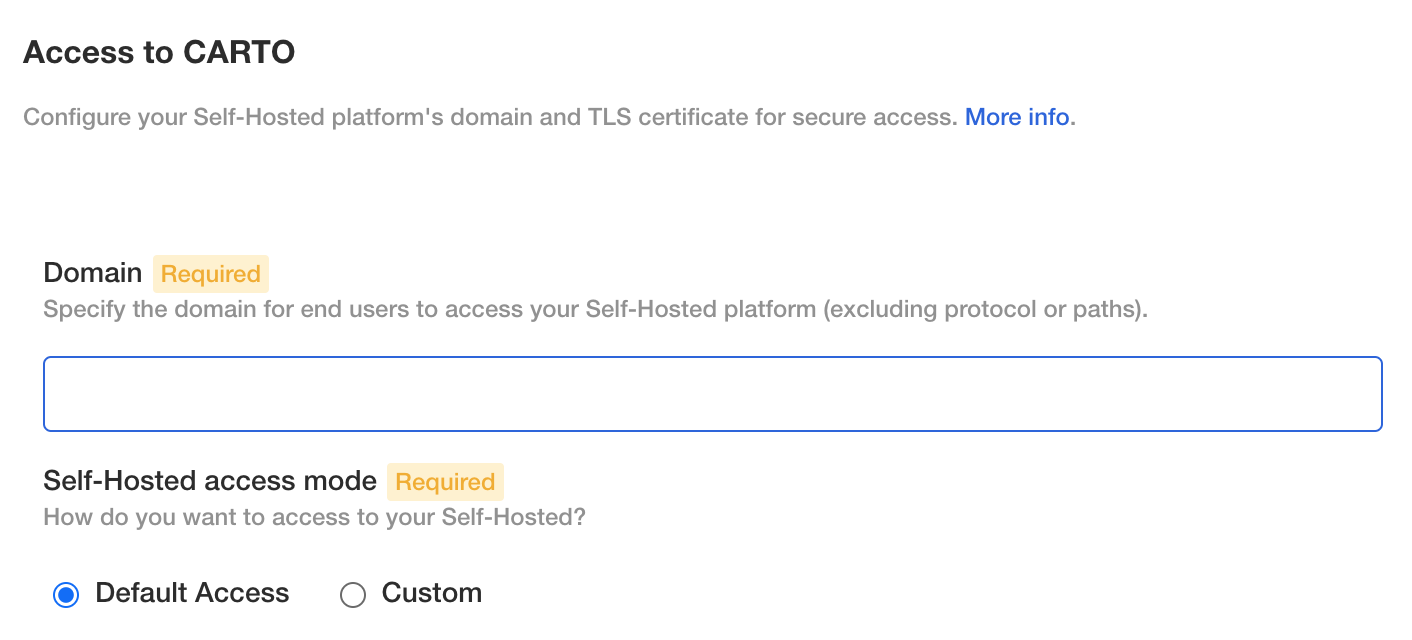Screen dimensions: 1412x640
Task: Click Required badge beside Self-Hosted access mode
Action: pyautogui.click(x=445, y=482)
